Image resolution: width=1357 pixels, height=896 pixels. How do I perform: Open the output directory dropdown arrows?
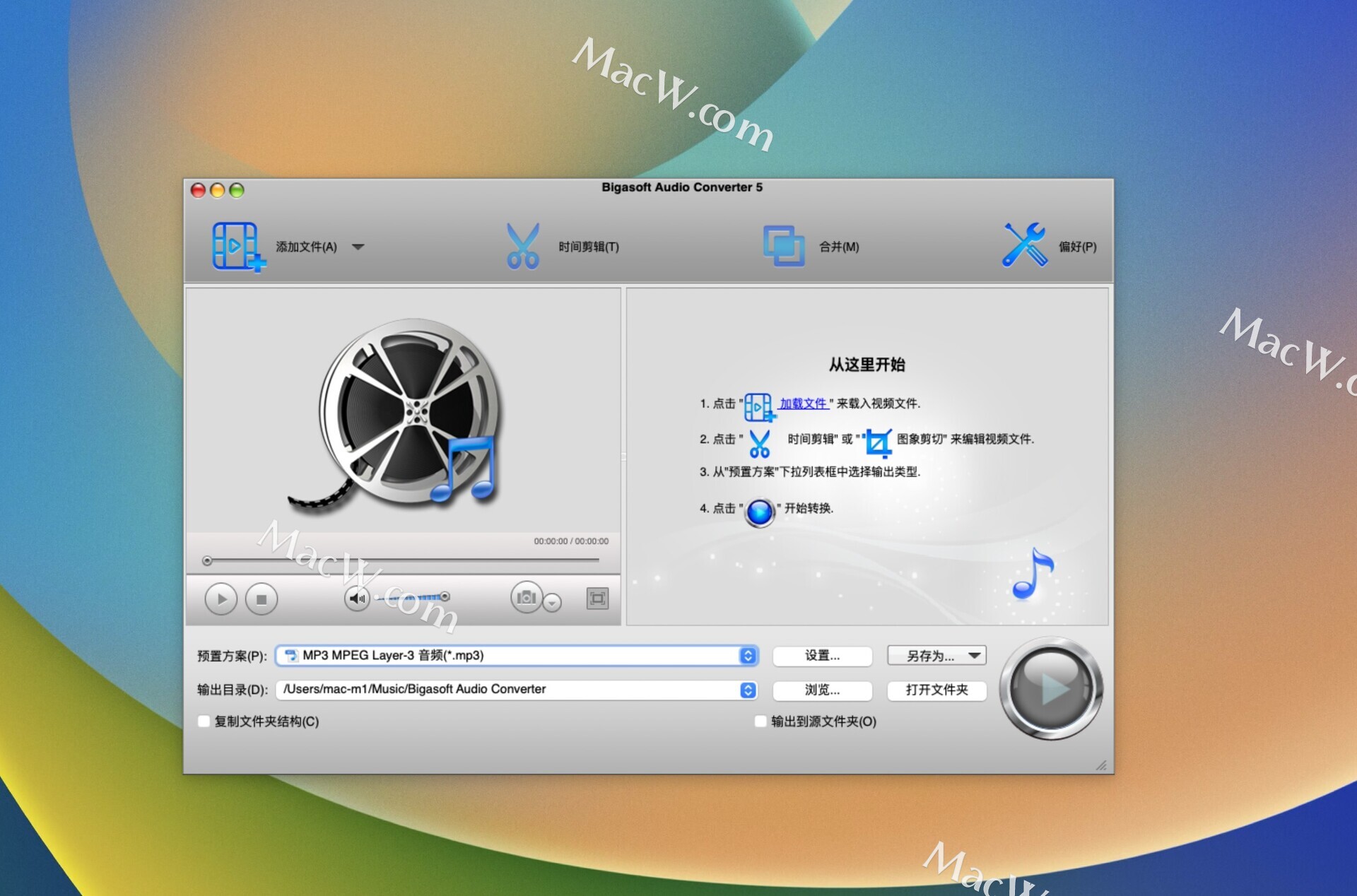pyautogui.click(x=748, y=690)
